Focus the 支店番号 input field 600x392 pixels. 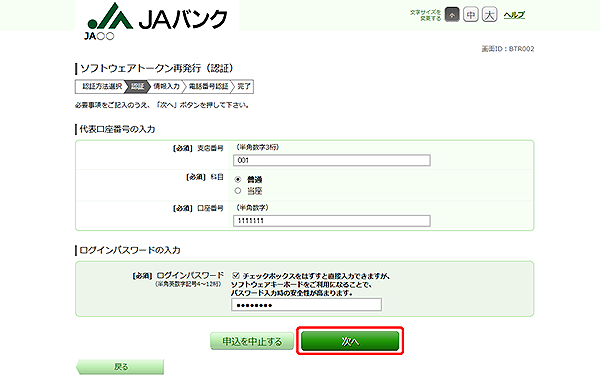[332, 160]
